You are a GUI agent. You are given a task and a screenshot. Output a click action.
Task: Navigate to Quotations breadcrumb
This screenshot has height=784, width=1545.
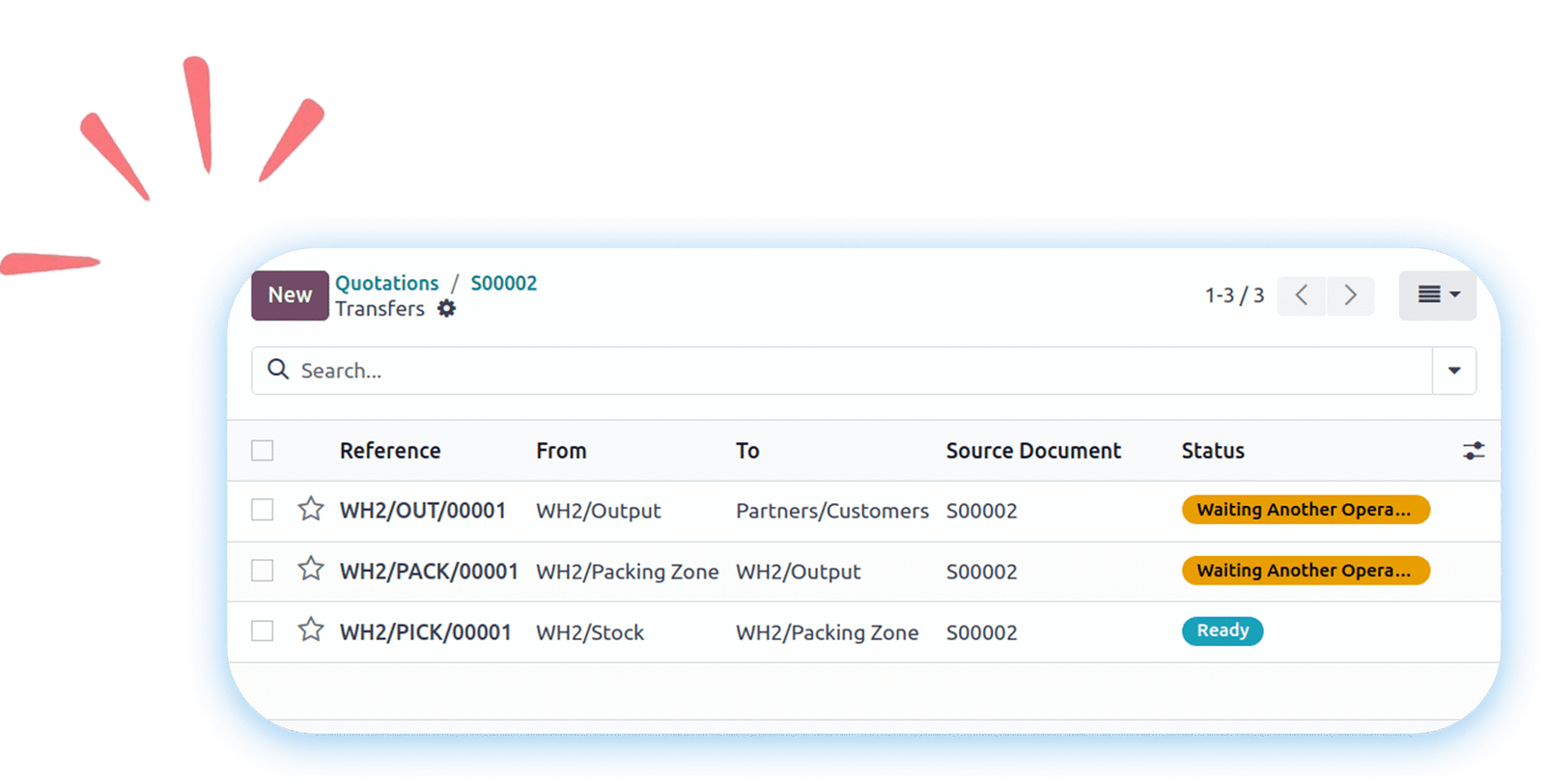coord(387,283)
